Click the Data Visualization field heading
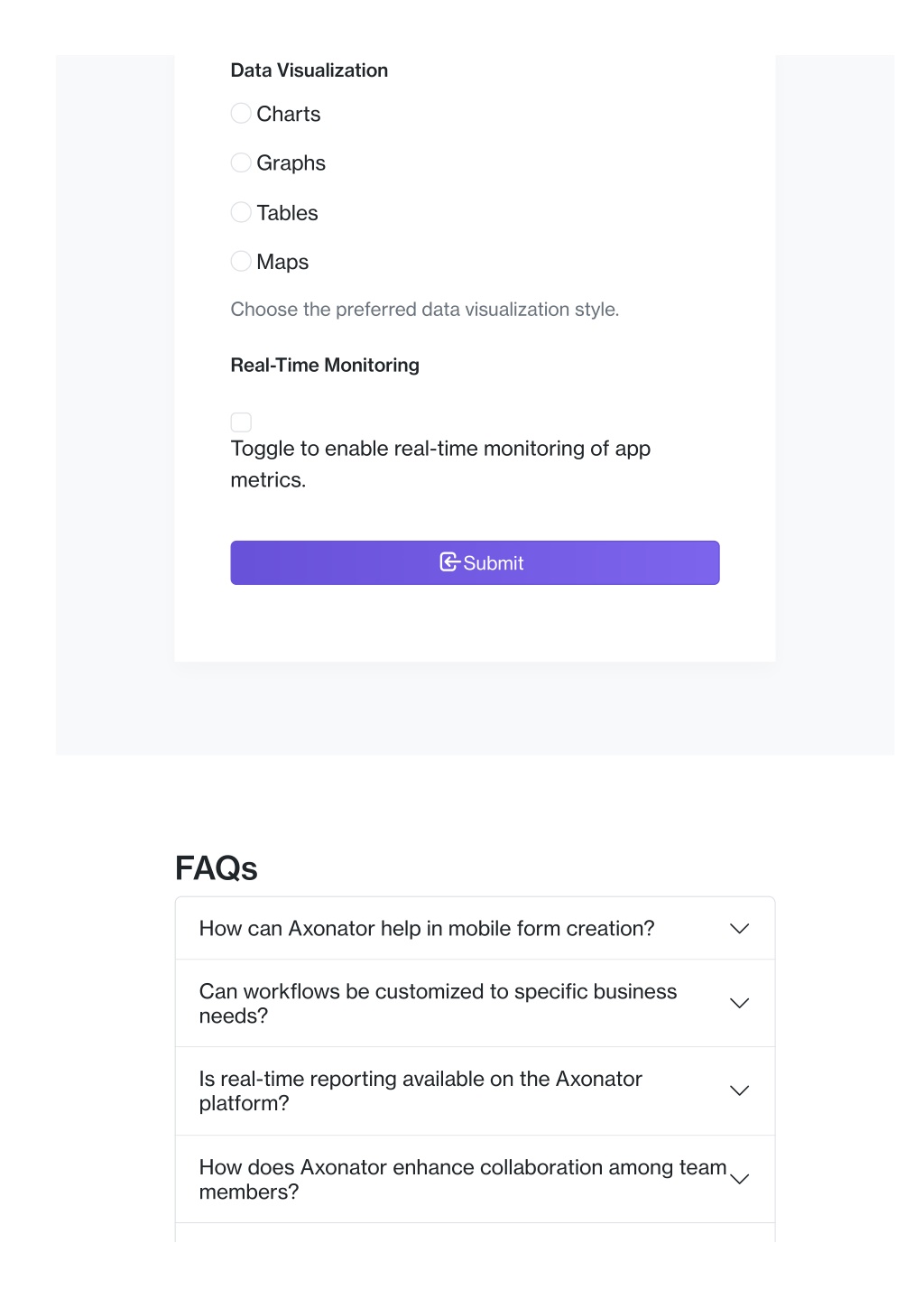Viewport: 924px width, 1308px height. 310,70
